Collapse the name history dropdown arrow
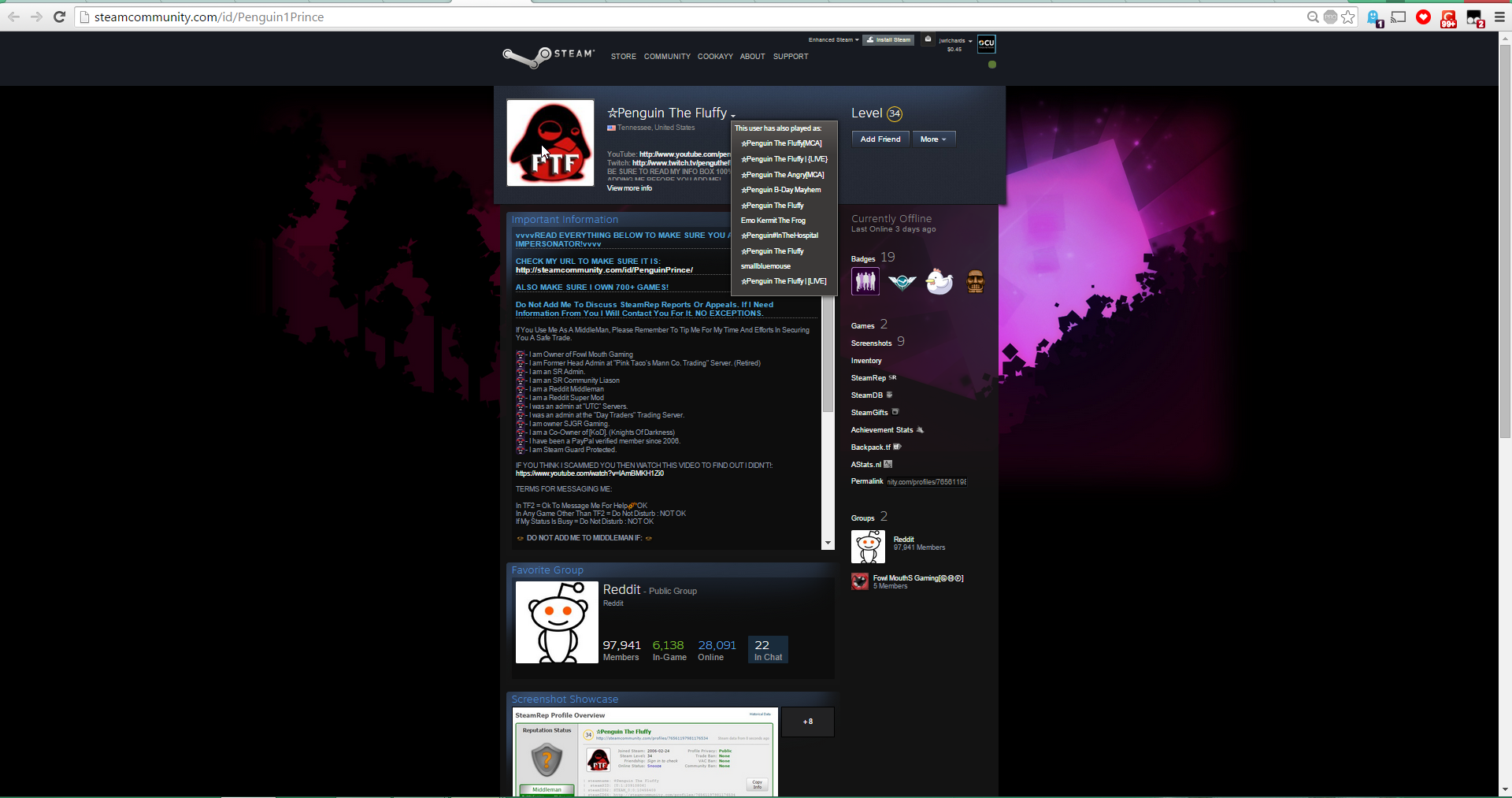The image size is (1512, 798). (x=732, y=115)
